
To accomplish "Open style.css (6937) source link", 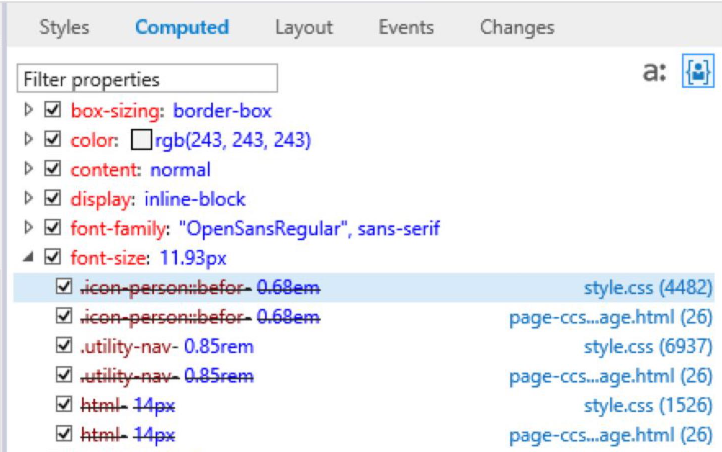I will tap(648, 347).
